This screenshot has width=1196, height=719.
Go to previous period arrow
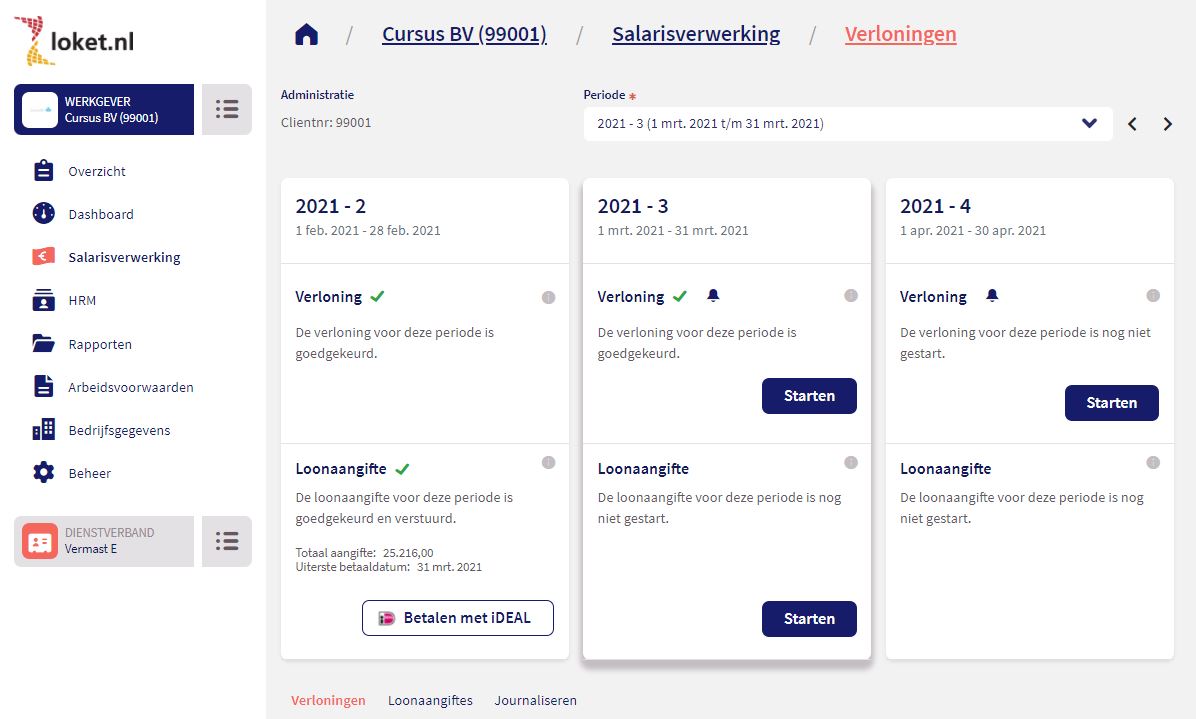click(1132, 124)
